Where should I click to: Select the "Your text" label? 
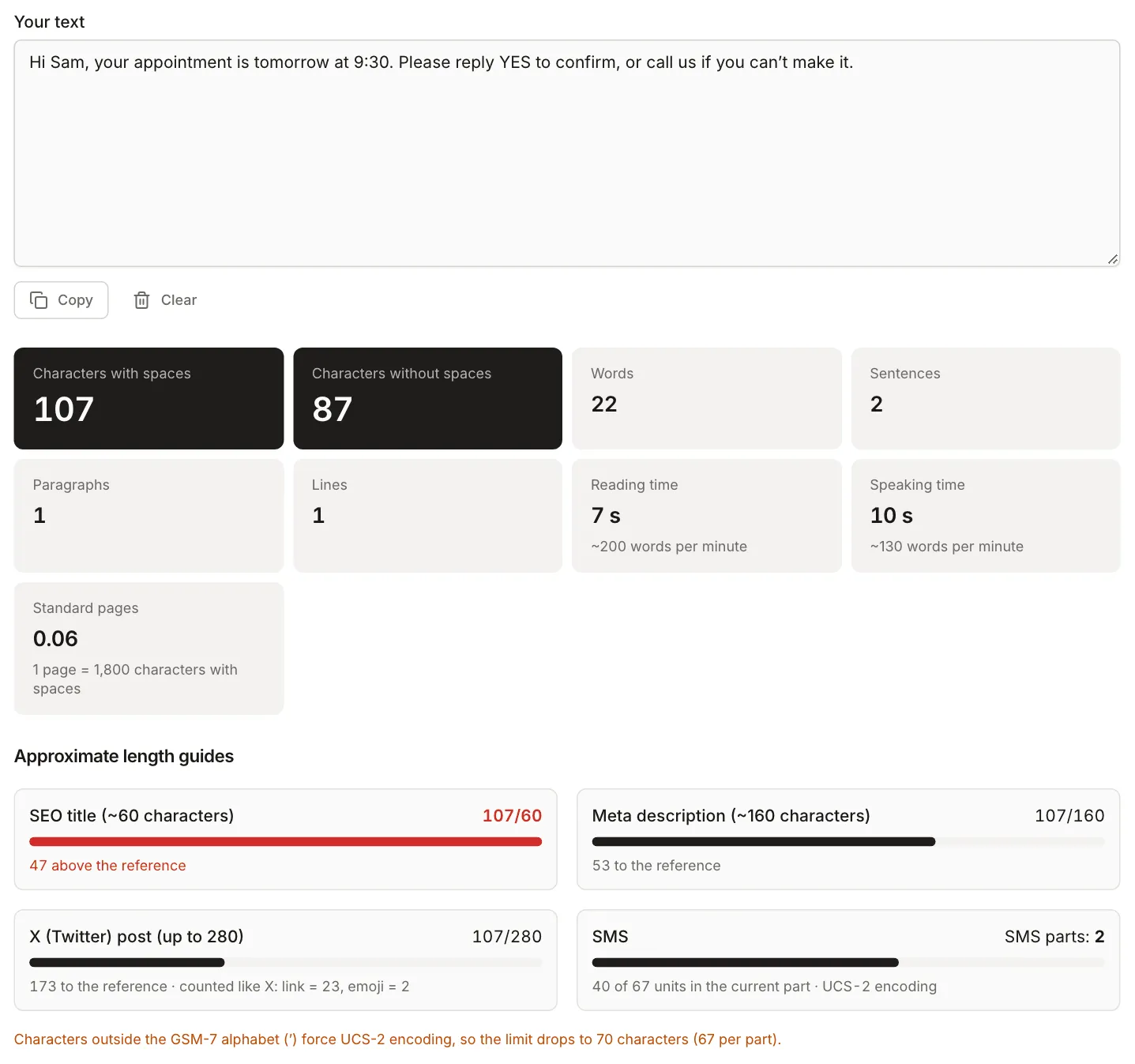(x=49, y=22)
